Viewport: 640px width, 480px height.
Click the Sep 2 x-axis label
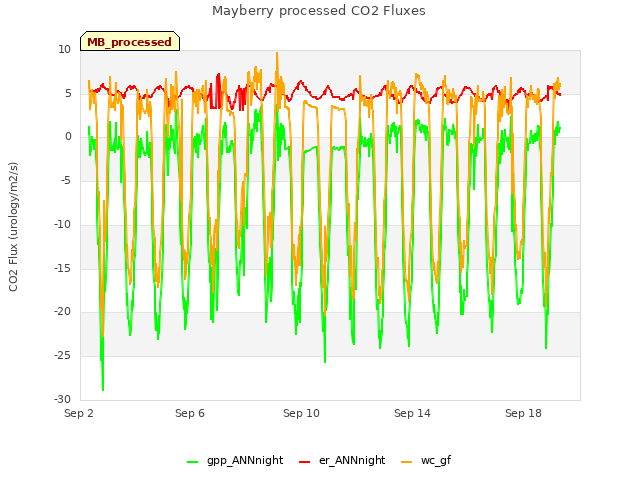click(x=79, y=413)
